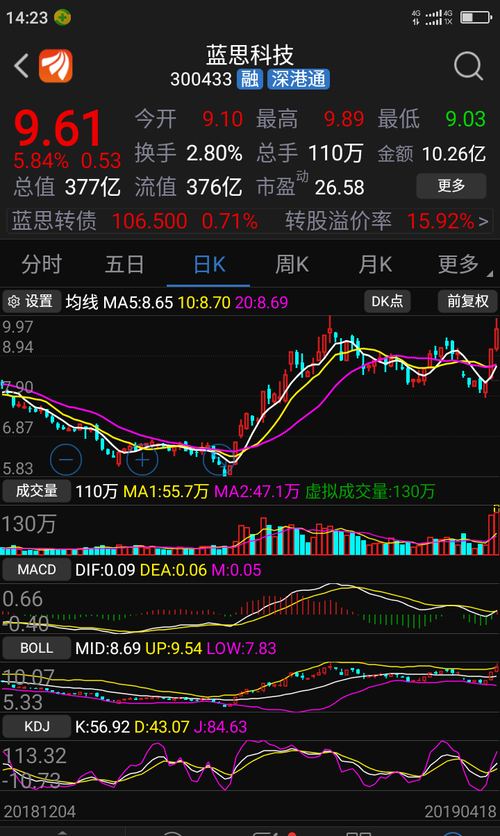Tap the K:56.92 KDJ value
500x836 pixels.
(102, 727)
